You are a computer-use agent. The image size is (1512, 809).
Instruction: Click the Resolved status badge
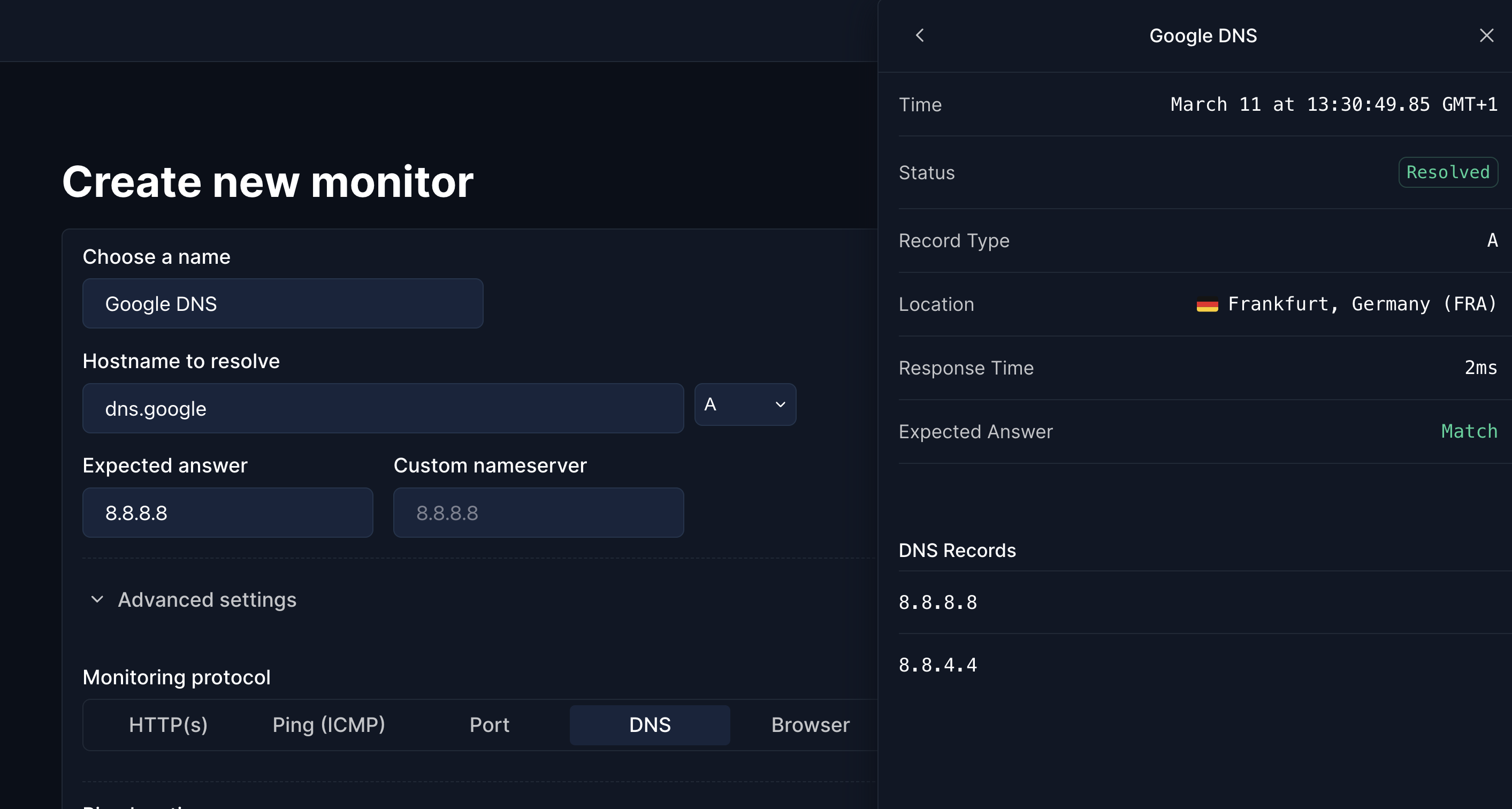(1447, 172)
